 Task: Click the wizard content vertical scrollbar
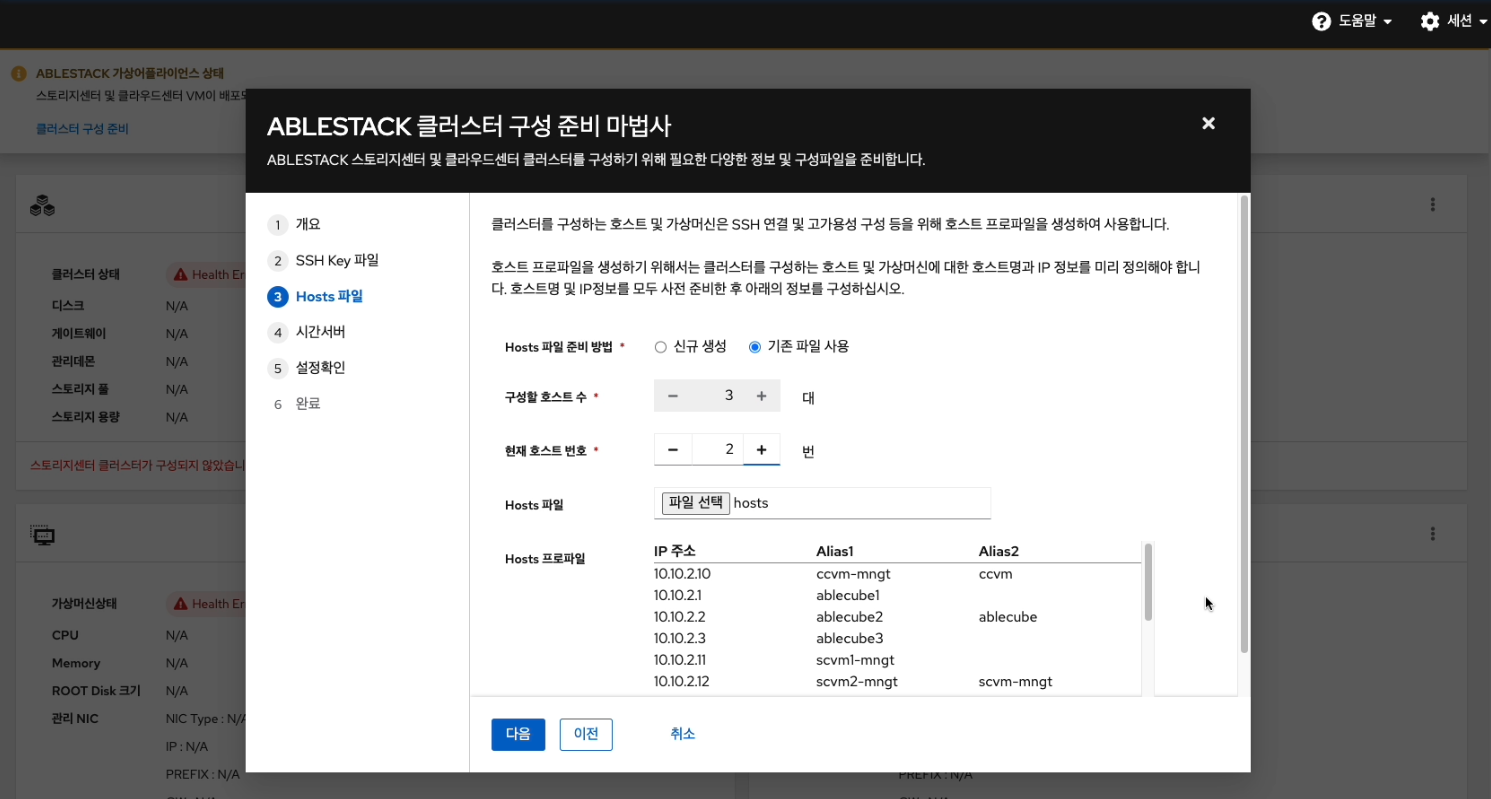[x=1244, y=425]
